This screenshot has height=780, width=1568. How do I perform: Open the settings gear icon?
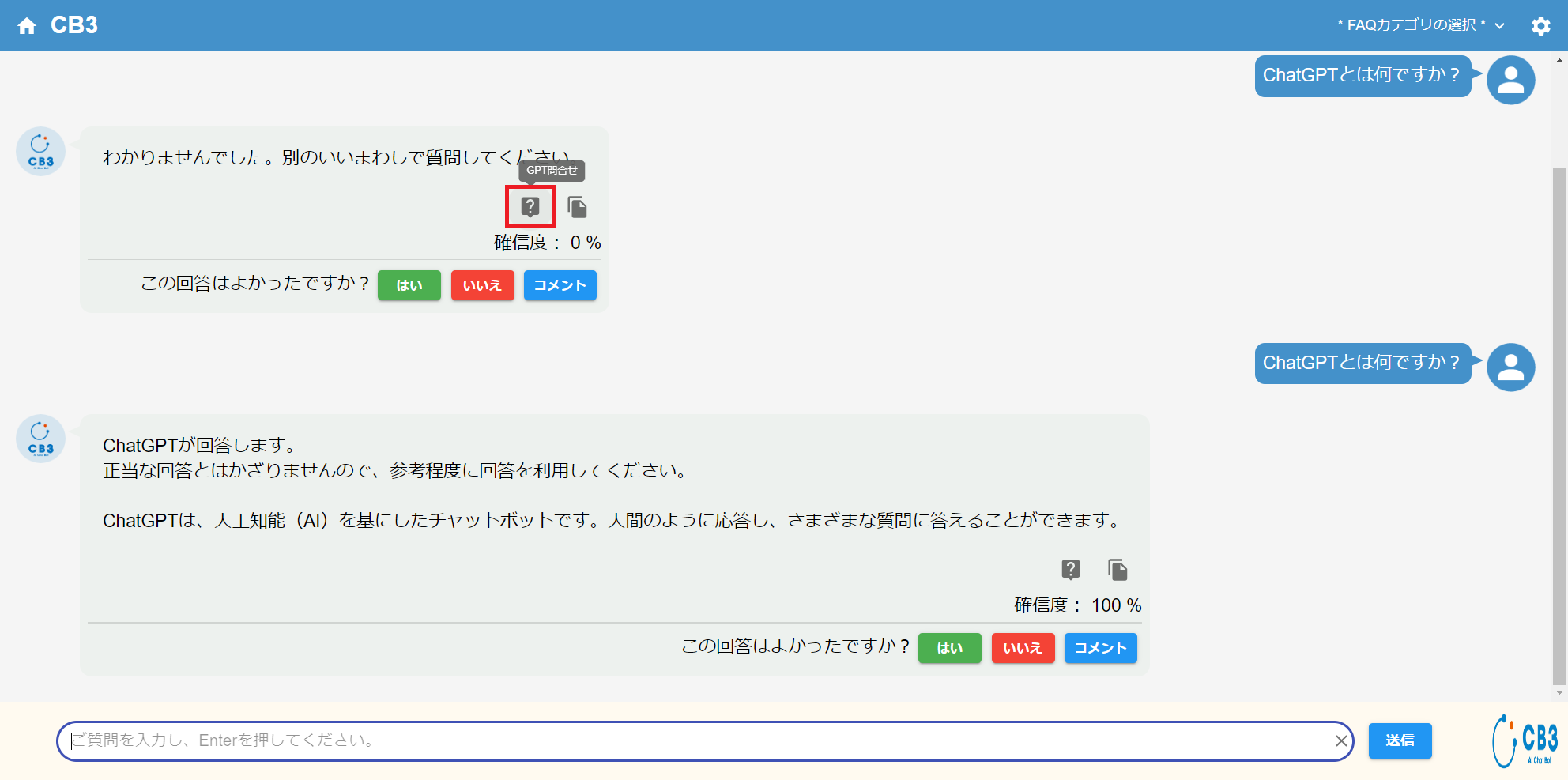[1540, 26]
